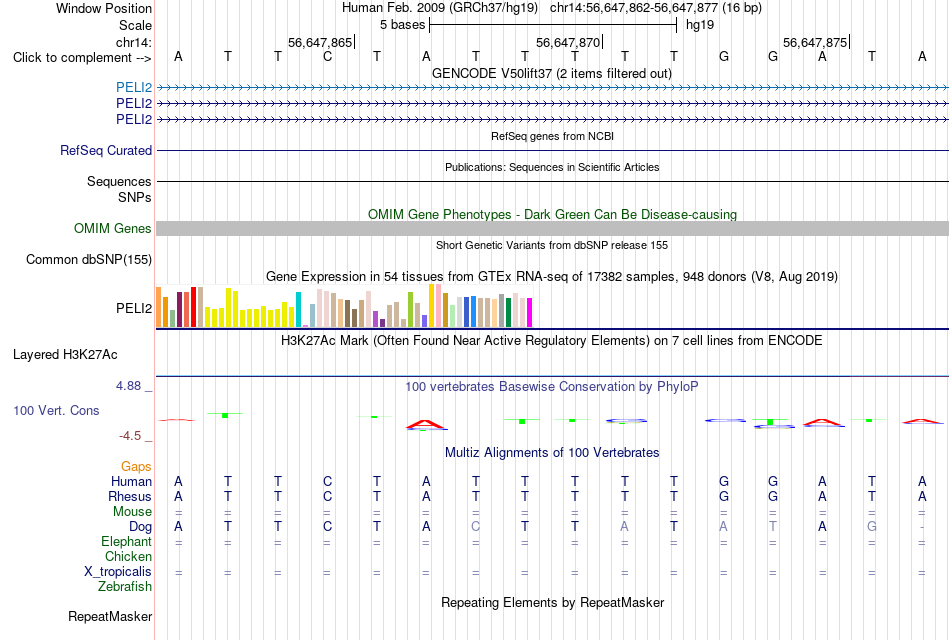
Task: Open the GTEx Gene Expression in 54 tissues title
Action: pos(552,277)
